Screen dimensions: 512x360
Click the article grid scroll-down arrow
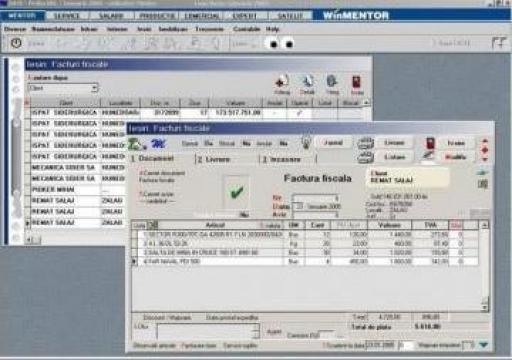click(x=485, y=307)
